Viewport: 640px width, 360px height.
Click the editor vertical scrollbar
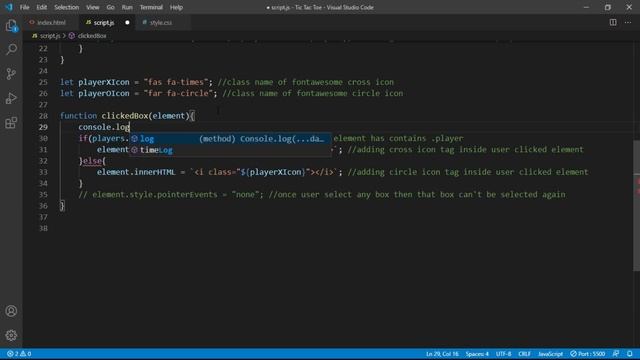[x=636, y=205]
